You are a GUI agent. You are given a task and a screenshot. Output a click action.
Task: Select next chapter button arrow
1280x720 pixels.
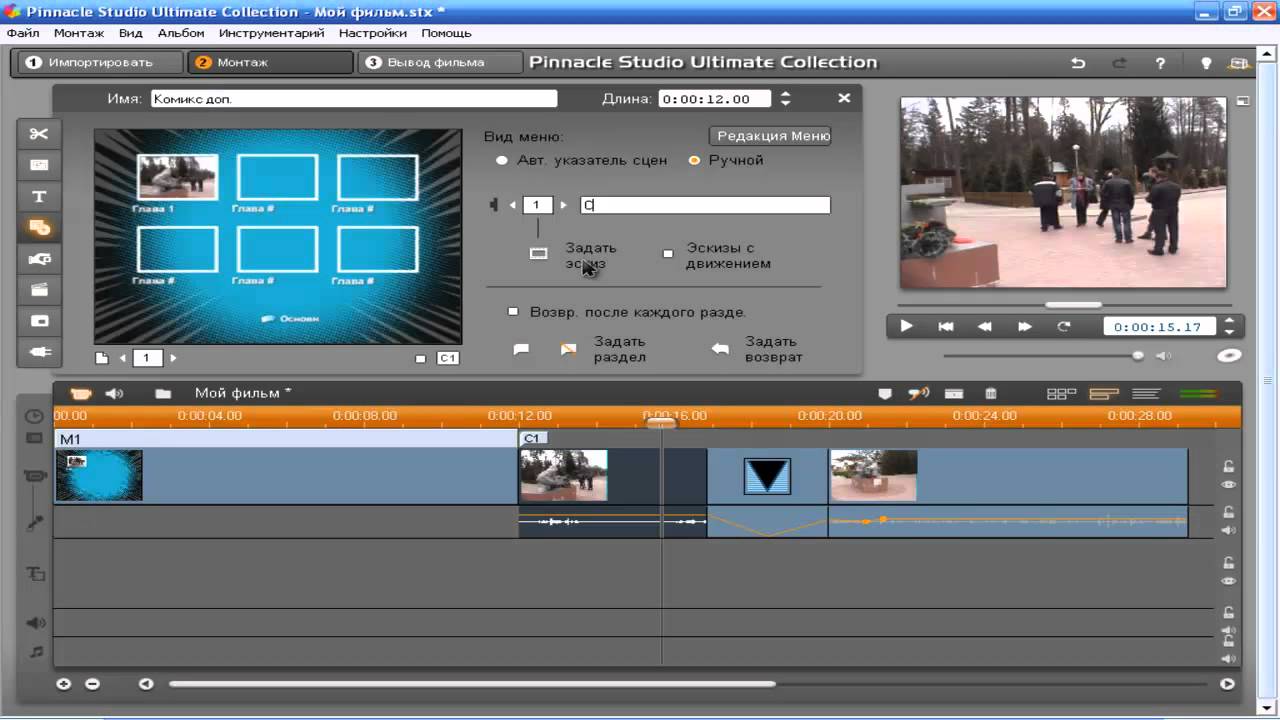pos(563,205)
